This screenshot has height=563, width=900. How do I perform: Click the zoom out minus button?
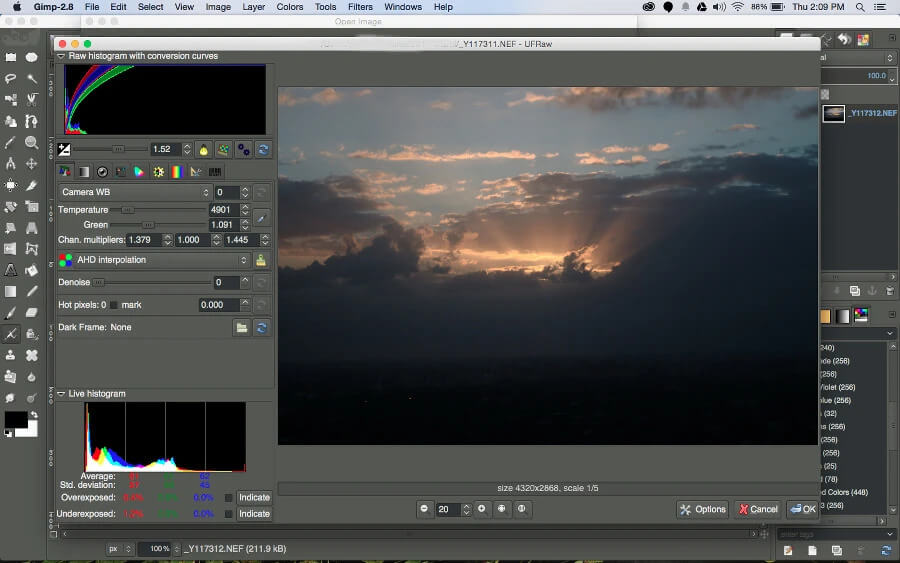coord(425,509)
